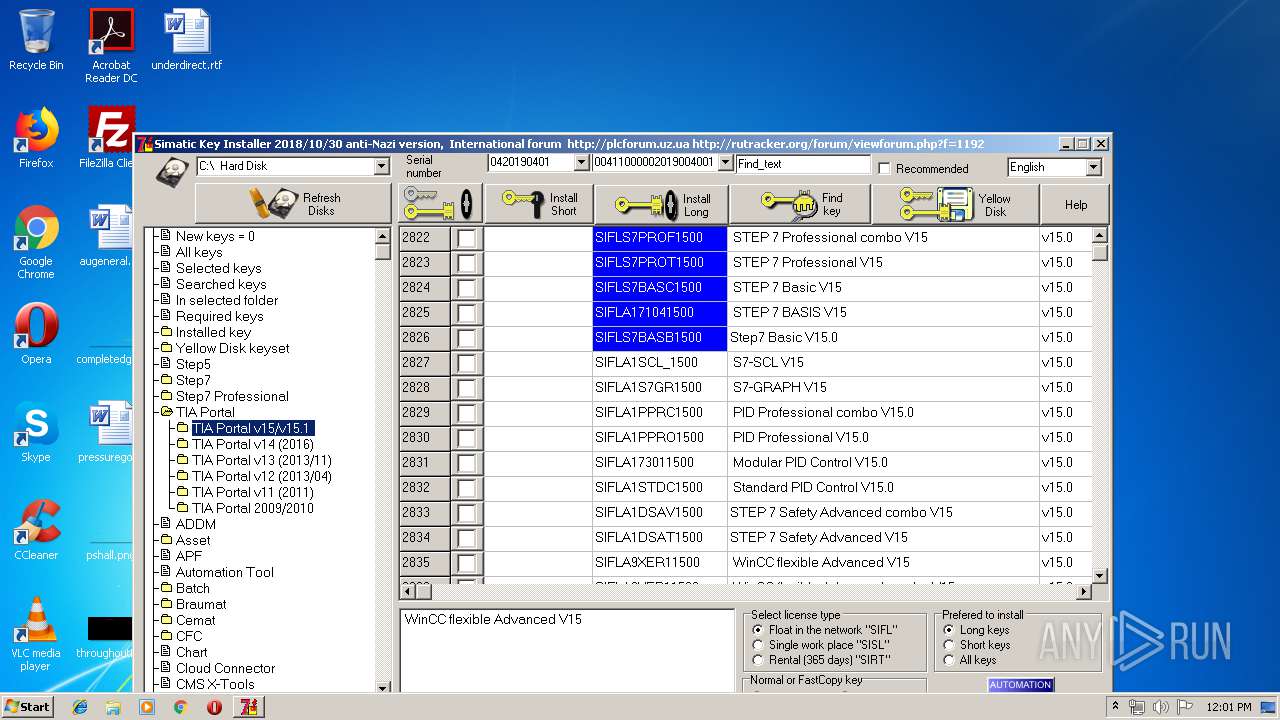Image resolution: width=1280 pixels, height=720 pixels.
Task: Select Step7 Professional tree folder
Action: click(x=232, y=396)
